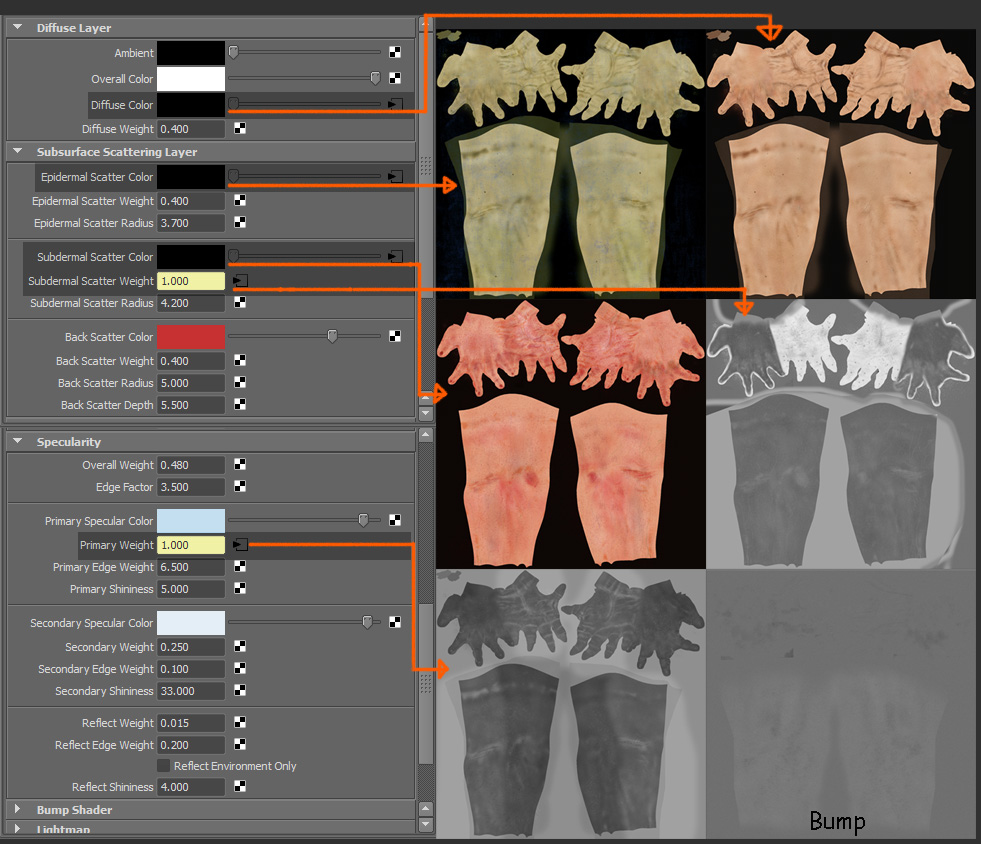The height and width of the screenshot is (844, 981).
Task: Click the checker icon beside Back Scatter Radius
Action: pos(240,382)
